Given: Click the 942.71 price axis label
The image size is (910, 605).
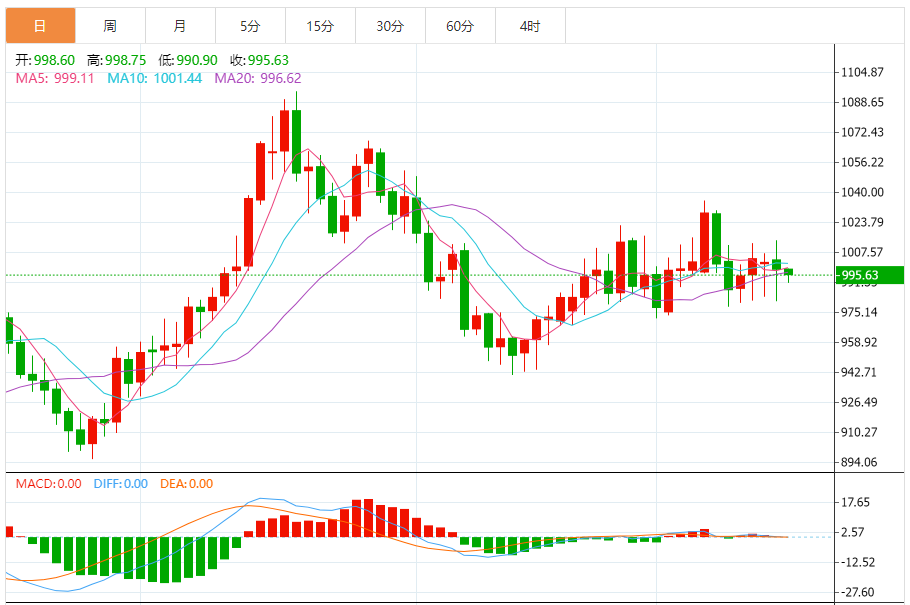Looking at the screenshot, I should click(x=860, y=372).
